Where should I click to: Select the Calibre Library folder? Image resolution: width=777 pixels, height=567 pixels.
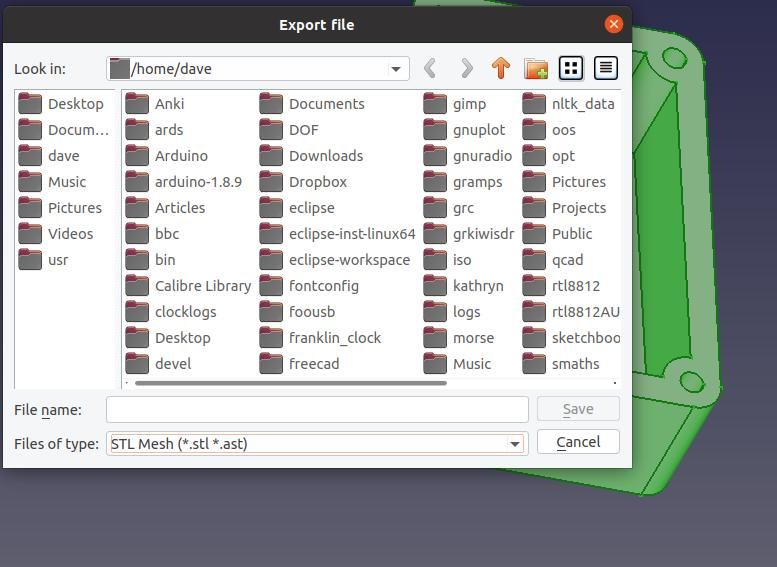188,285
